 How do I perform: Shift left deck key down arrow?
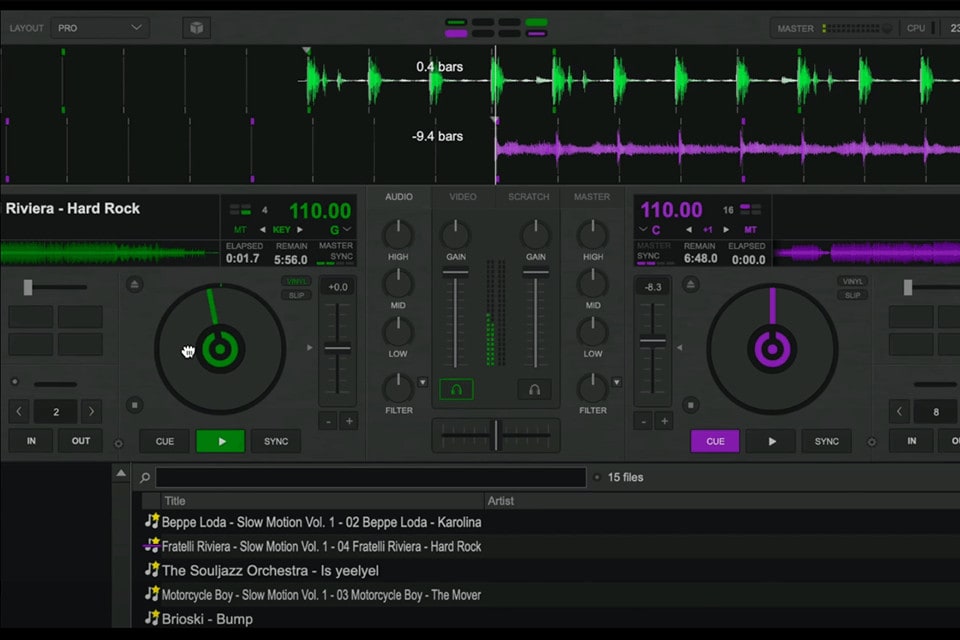tap(263, 230)
